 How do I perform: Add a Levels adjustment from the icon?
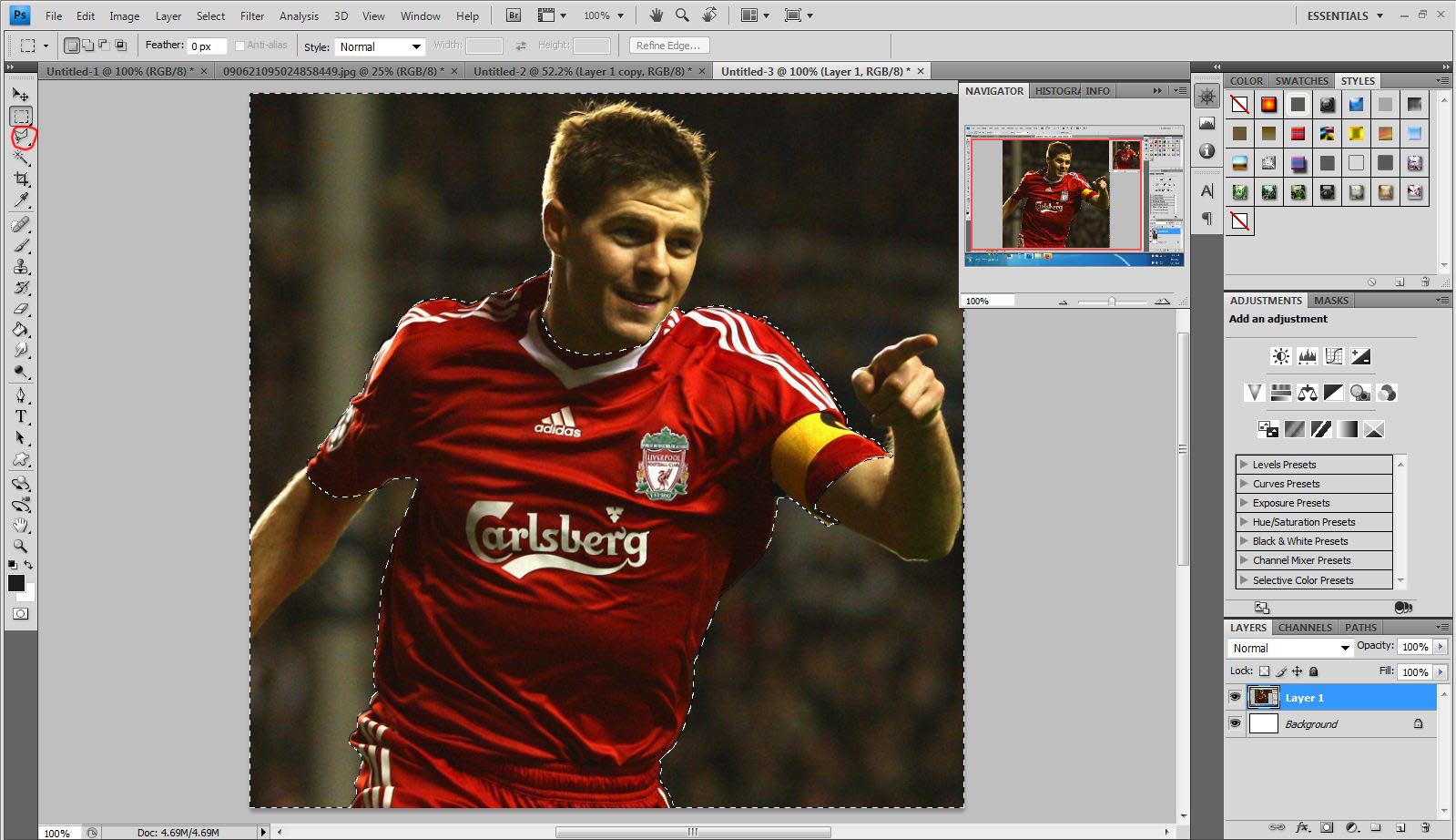click(1308, 356)
